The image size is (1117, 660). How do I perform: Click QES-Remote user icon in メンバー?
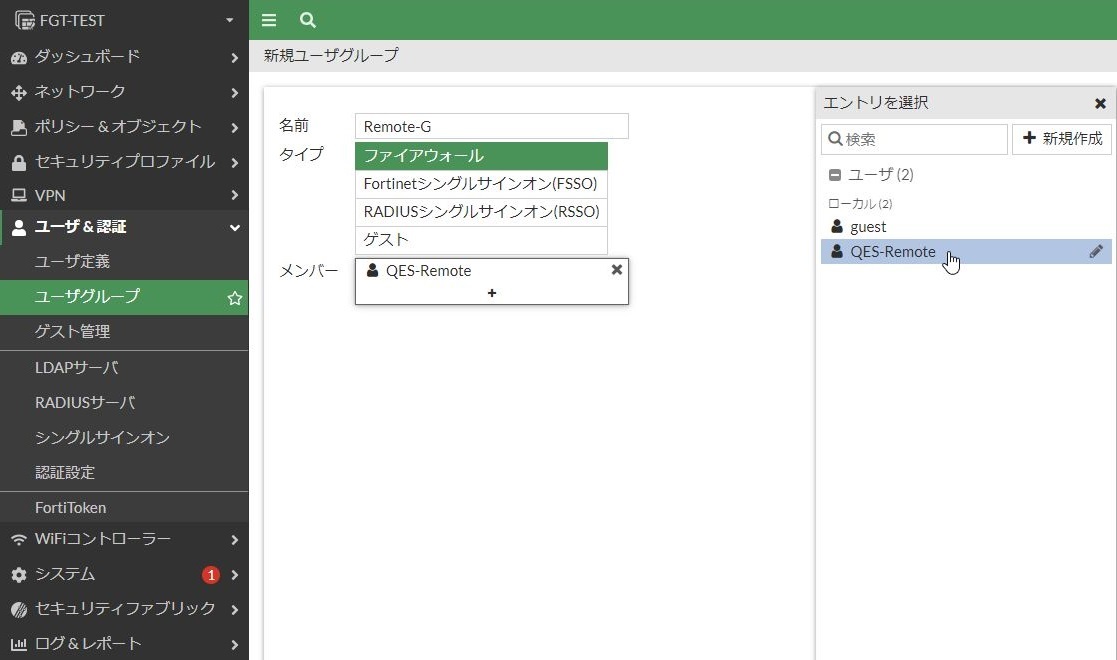pos(373,270)
